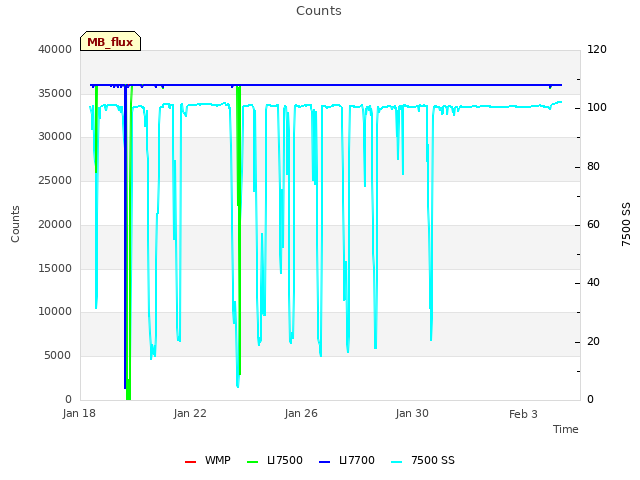Click the MB_flux label tag
The image size is (640, 480).
click(110, 41)
